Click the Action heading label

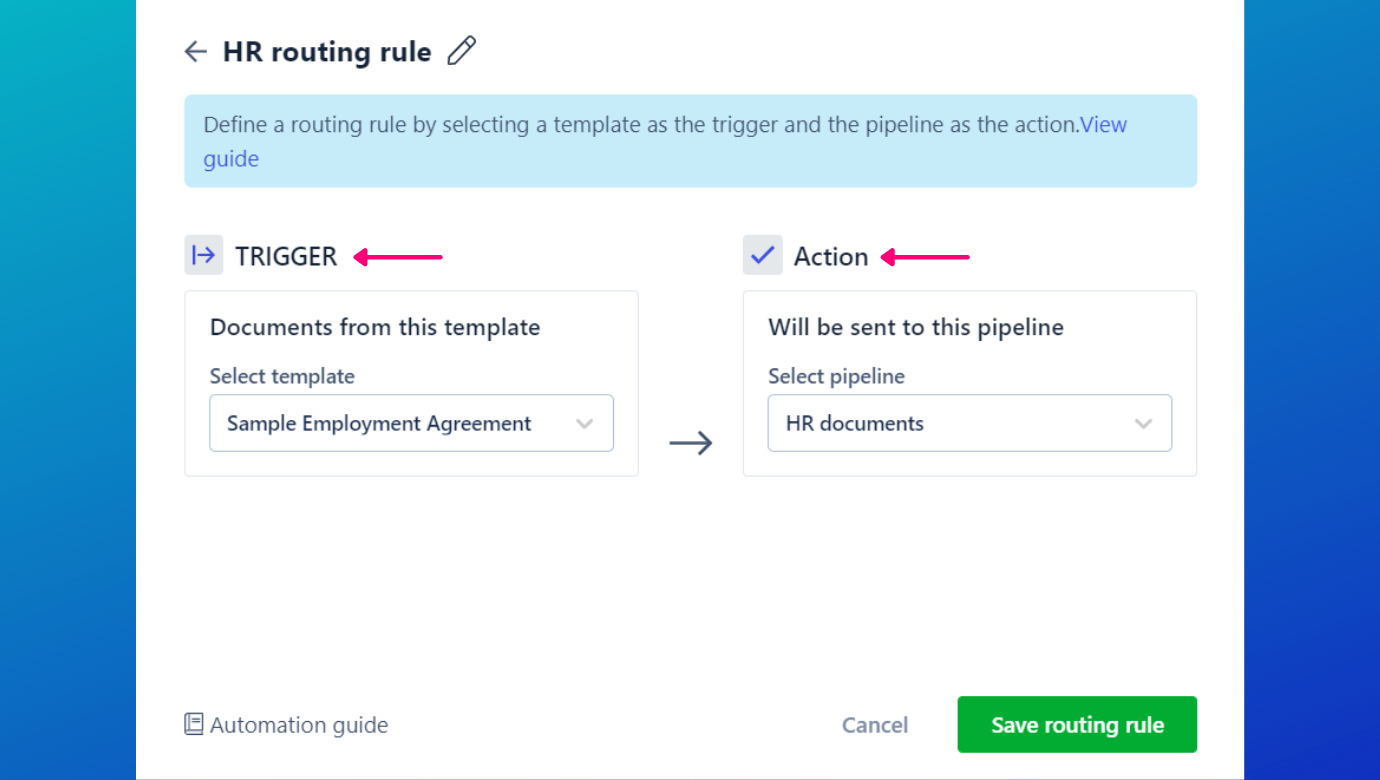click(x=830, y=257)
